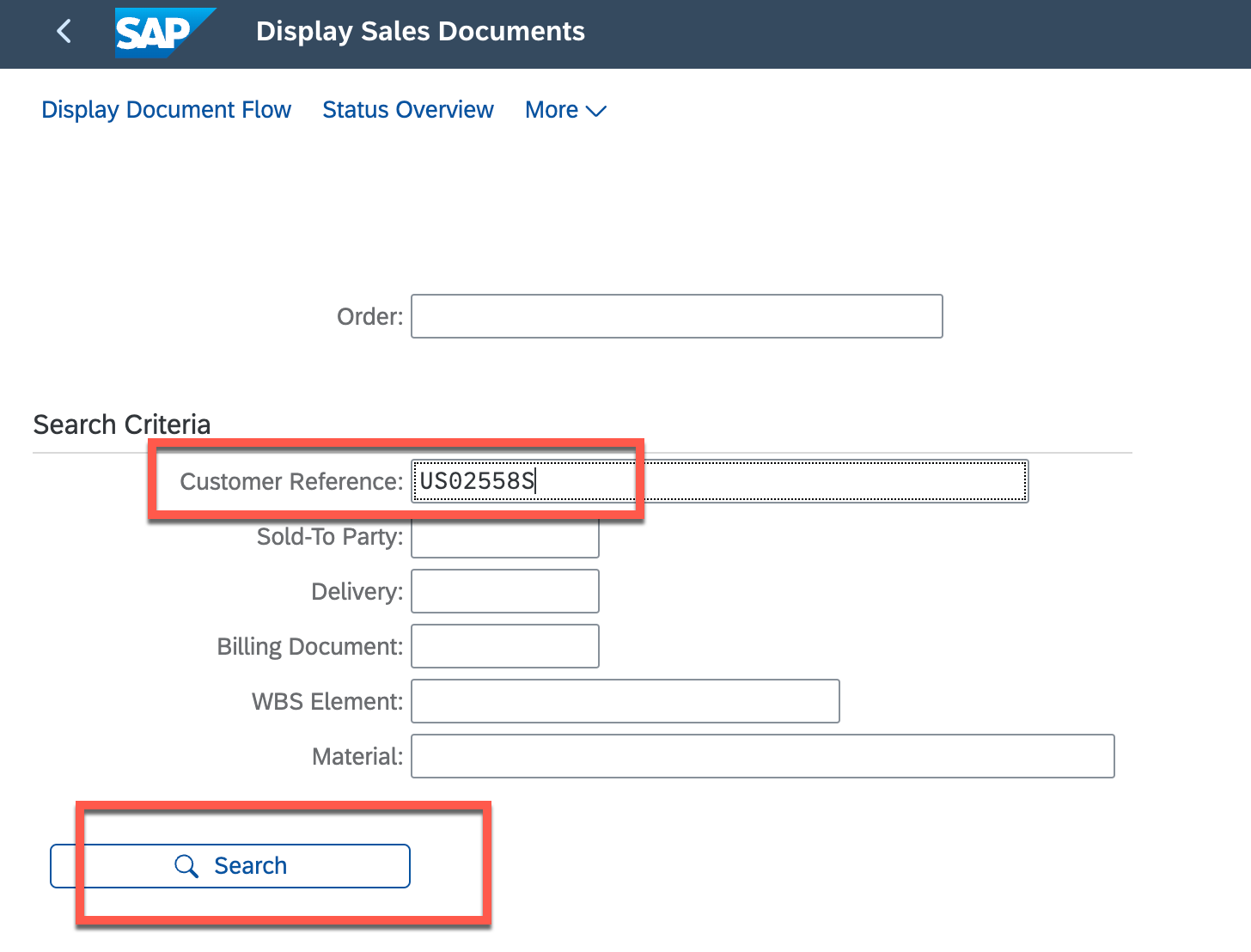Click the Display Sales Documents title
The image size is (1251, 952).
(420, 32)
